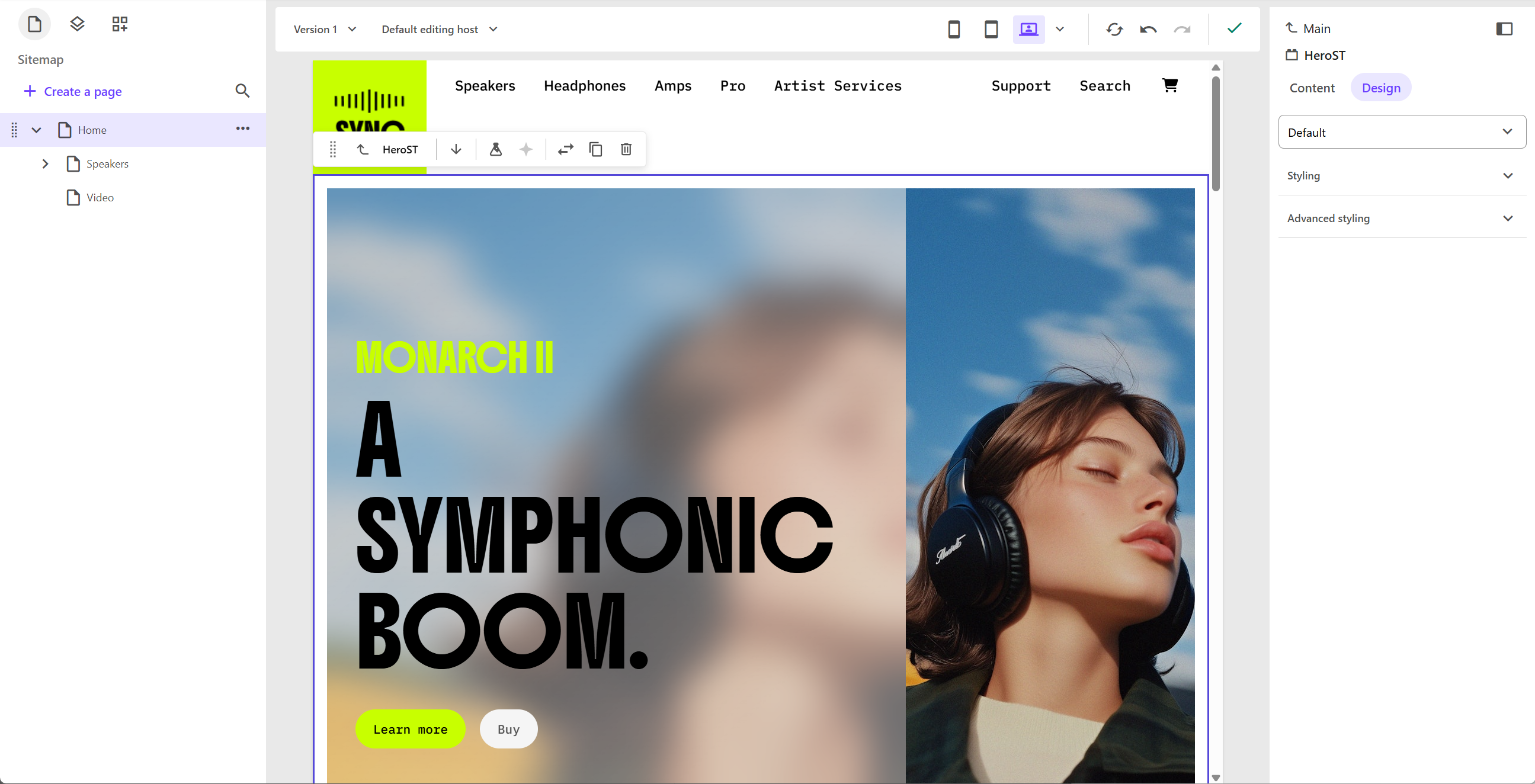Open the shopping cart icon in header
This screenshot has width=1535, height=784.
coord(1169,85)
